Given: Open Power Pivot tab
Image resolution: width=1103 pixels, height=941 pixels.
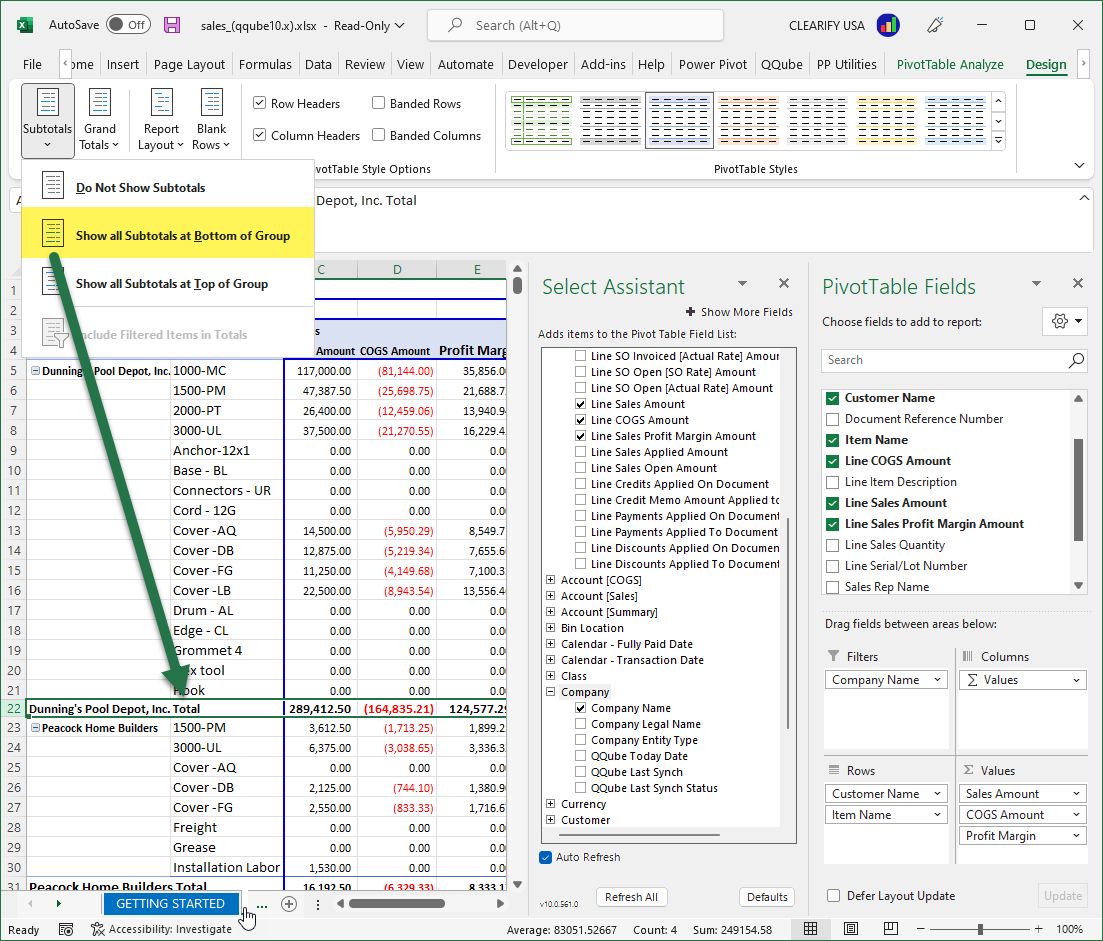Looking at the screenshot, I should (x=713, y=65).
